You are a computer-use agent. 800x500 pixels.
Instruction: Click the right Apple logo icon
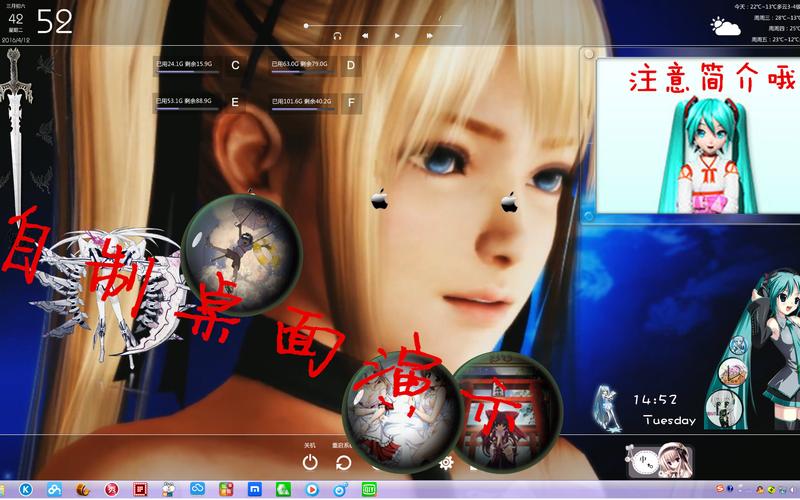tap(509, 202)
